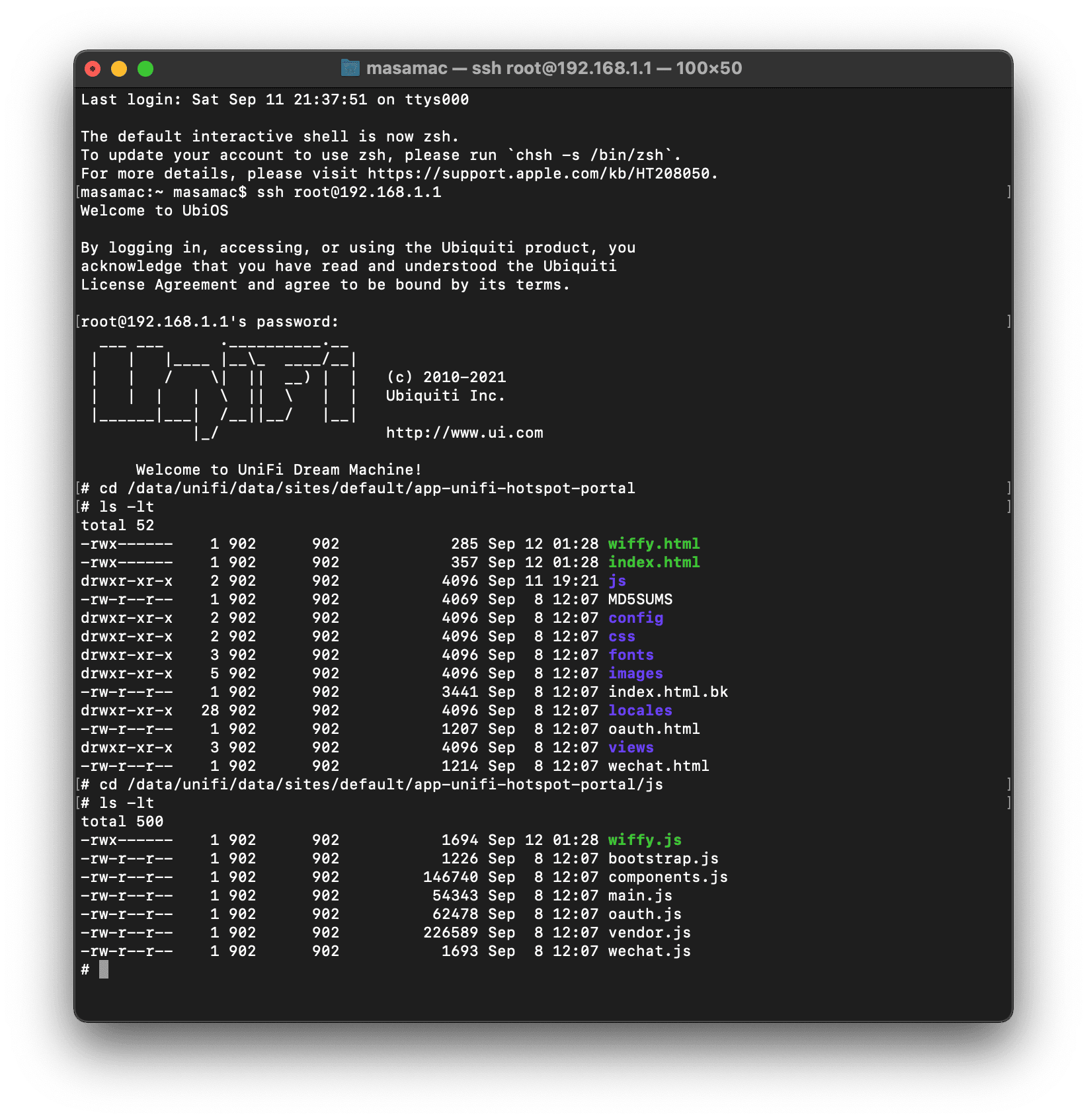The height and width of the screenshot is (1120, 1087).
Task: Click the wiffy.html file name
Action: [x=654, y=544]
